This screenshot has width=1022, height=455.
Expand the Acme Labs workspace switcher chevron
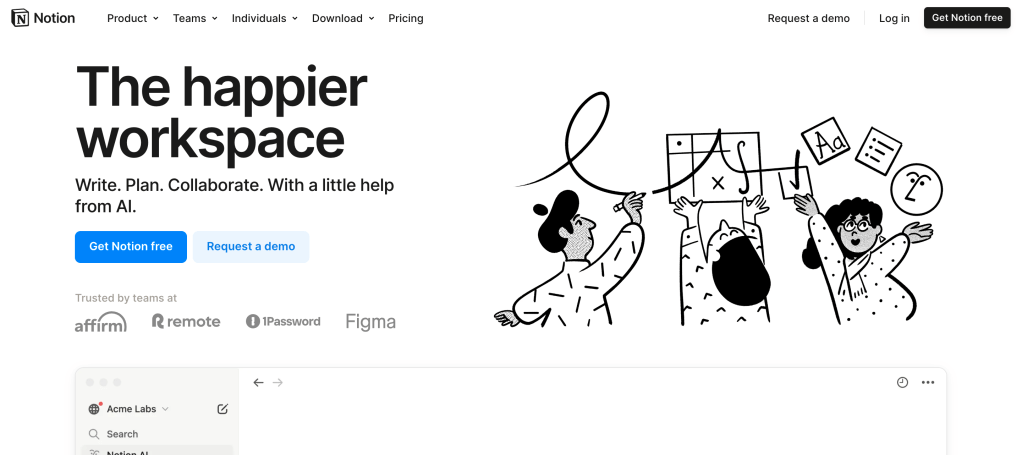point(165,409)
